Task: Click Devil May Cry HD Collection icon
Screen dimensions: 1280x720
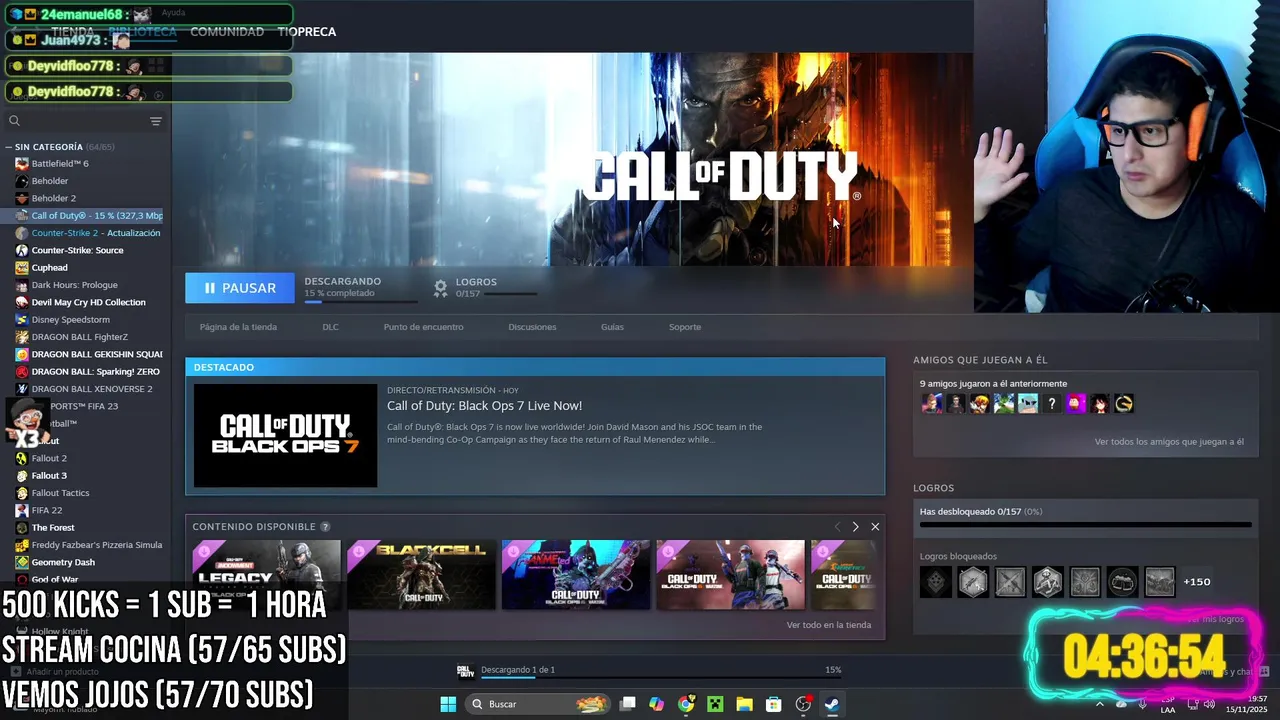Action: (x=22, y=302)
